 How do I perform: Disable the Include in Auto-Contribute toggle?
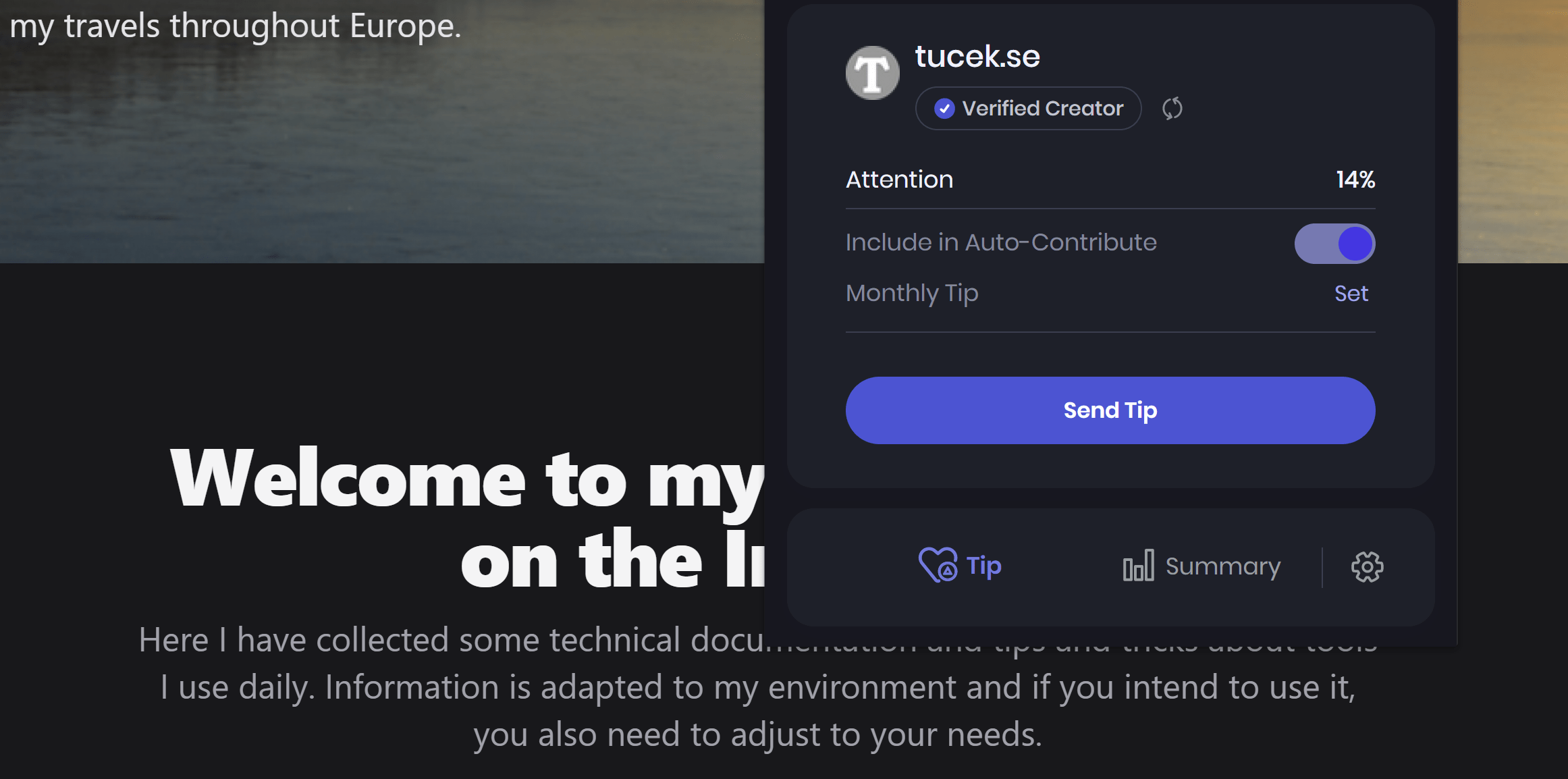pos(1334,244)
